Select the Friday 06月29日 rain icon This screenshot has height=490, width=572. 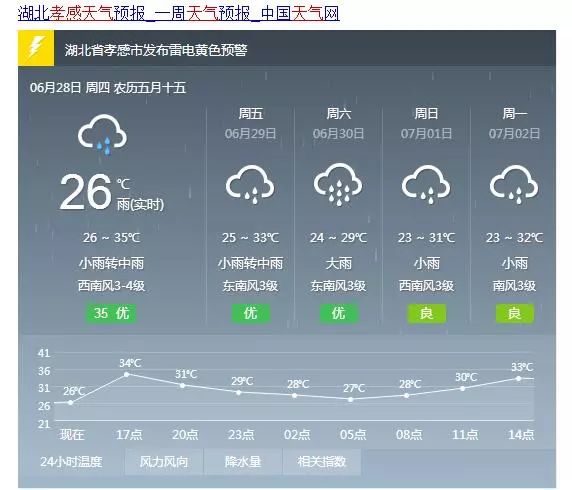250,184
